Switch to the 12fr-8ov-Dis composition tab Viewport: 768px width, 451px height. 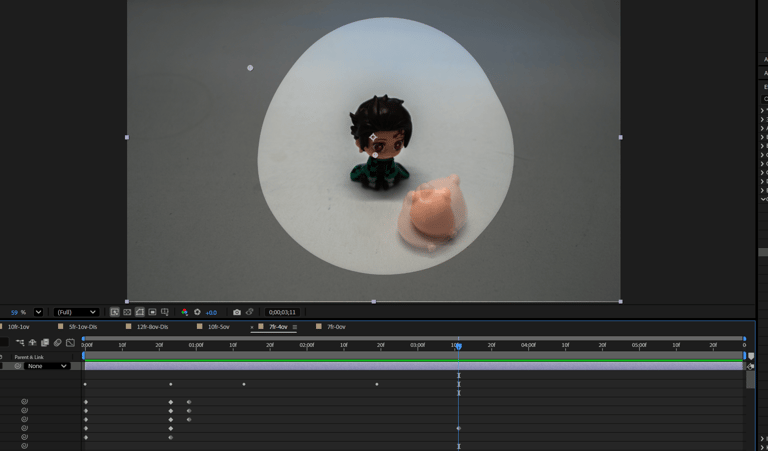point(152,327)
